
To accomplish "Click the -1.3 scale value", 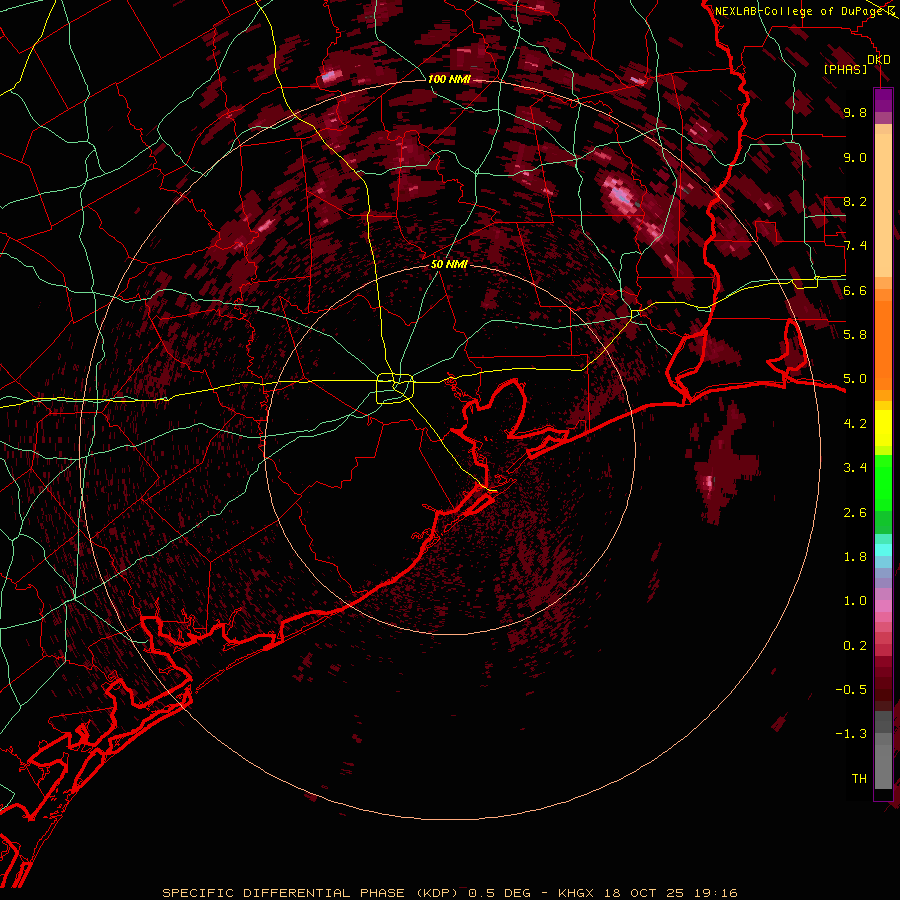I will (851, 734).
